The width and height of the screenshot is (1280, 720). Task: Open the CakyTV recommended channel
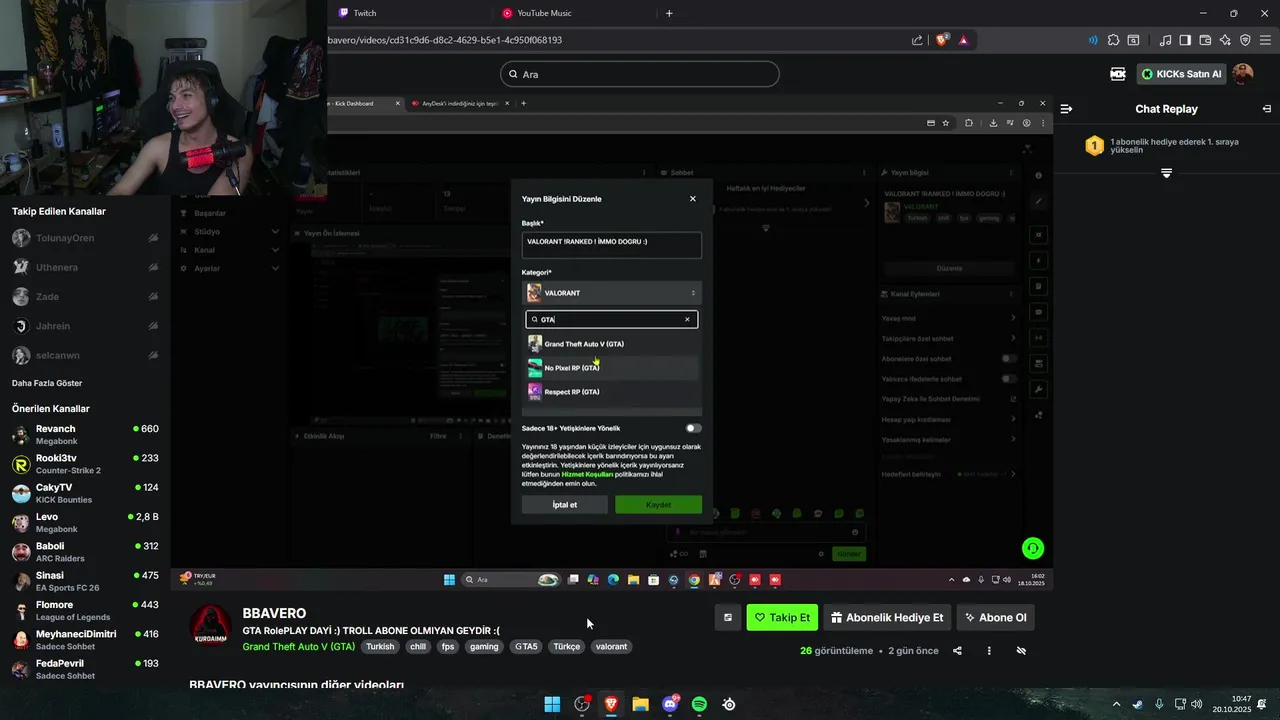(x=85, y=493)
